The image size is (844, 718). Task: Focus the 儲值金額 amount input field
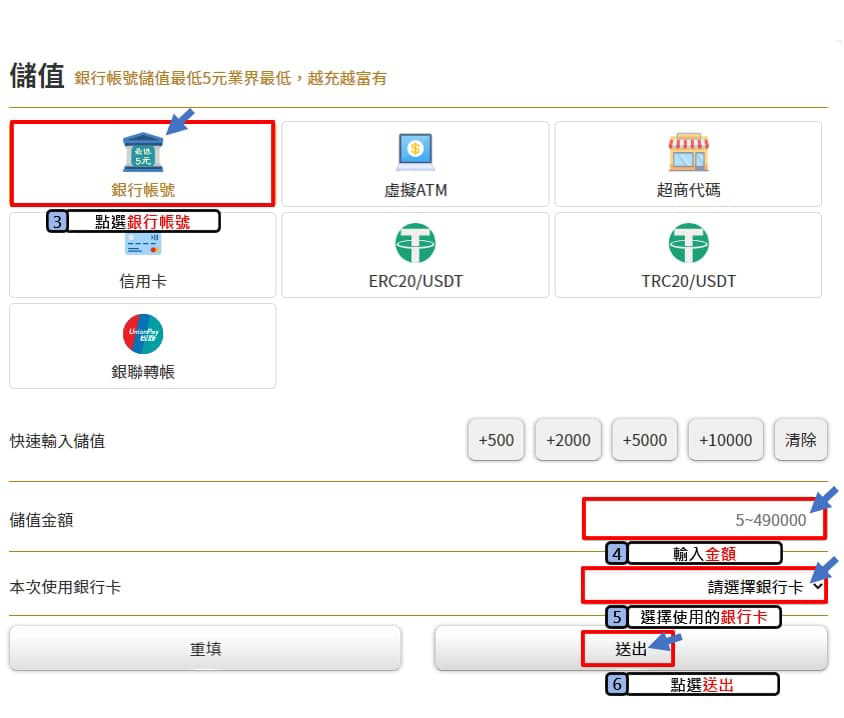[x=704, y=520]
